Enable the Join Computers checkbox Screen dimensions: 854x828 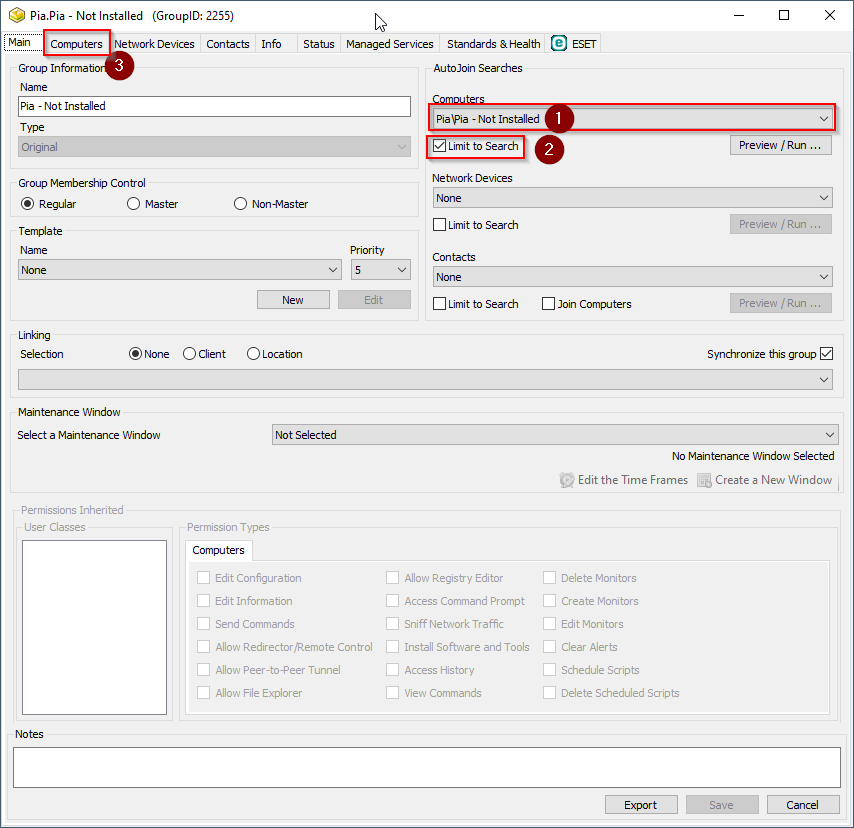548,303
